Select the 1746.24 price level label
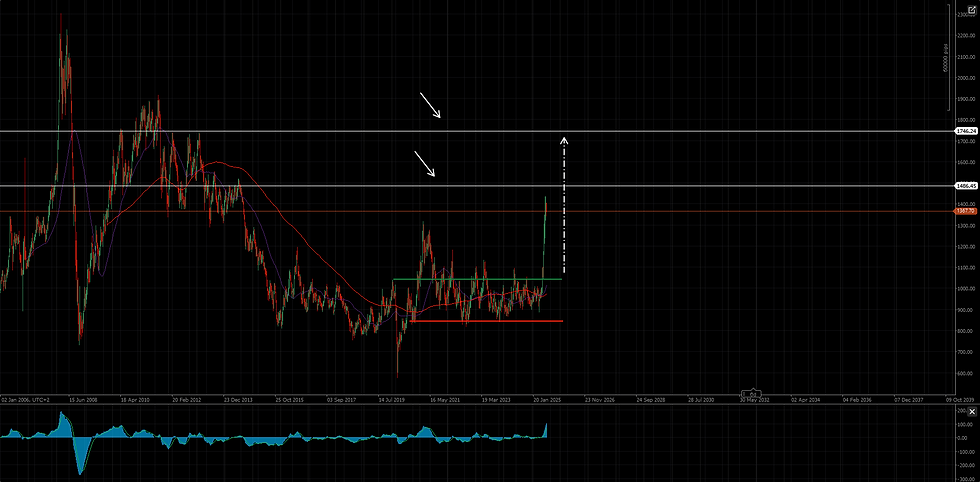 [x=966, y=131]
